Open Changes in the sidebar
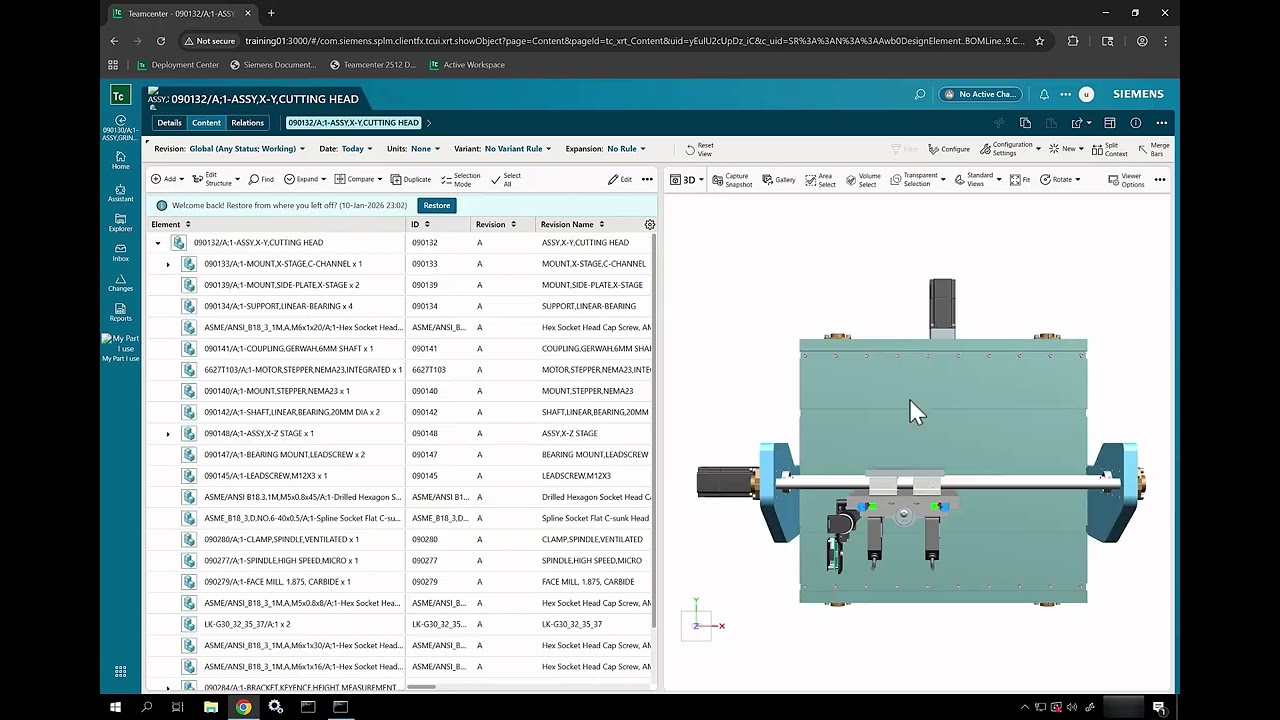Viewport: 1280px width, 720px height. coord(120,282)
